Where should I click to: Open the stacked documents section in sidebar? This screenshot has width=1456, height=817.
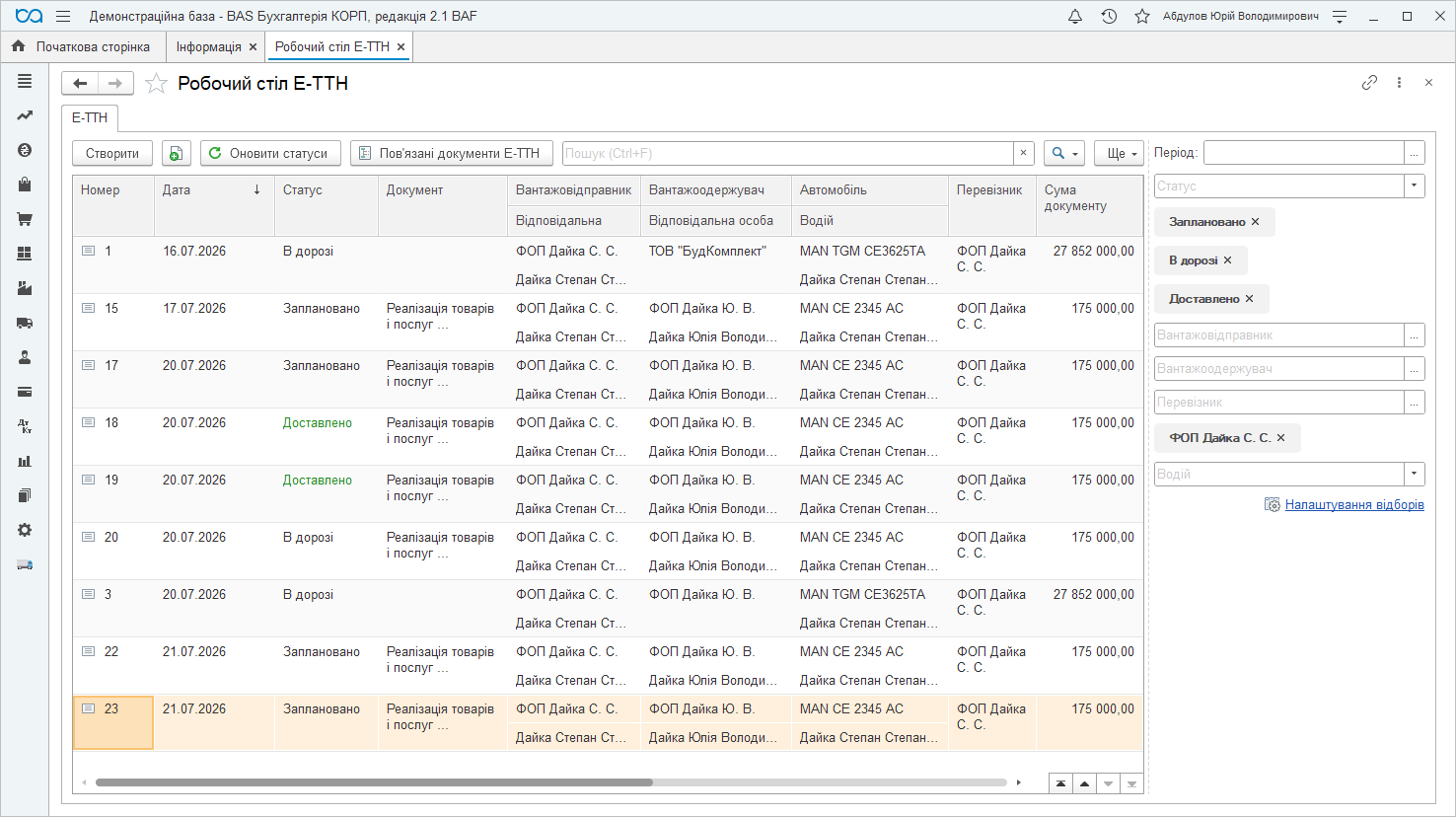point(25,495)
